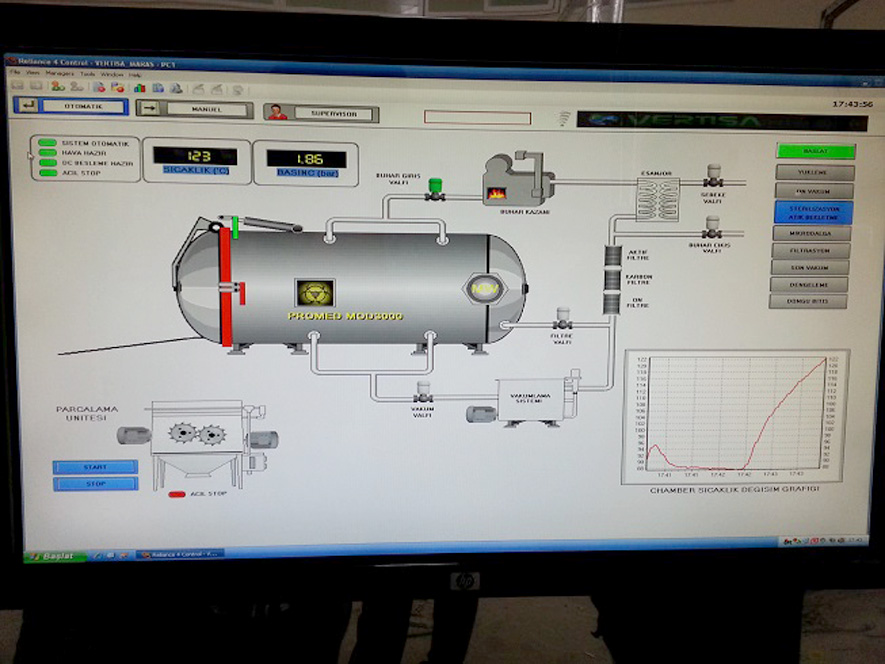The height and width of the screenshot is (664, 885).
Task: Click the grey user logout toolbar icon
Action: tap(77, 87)
